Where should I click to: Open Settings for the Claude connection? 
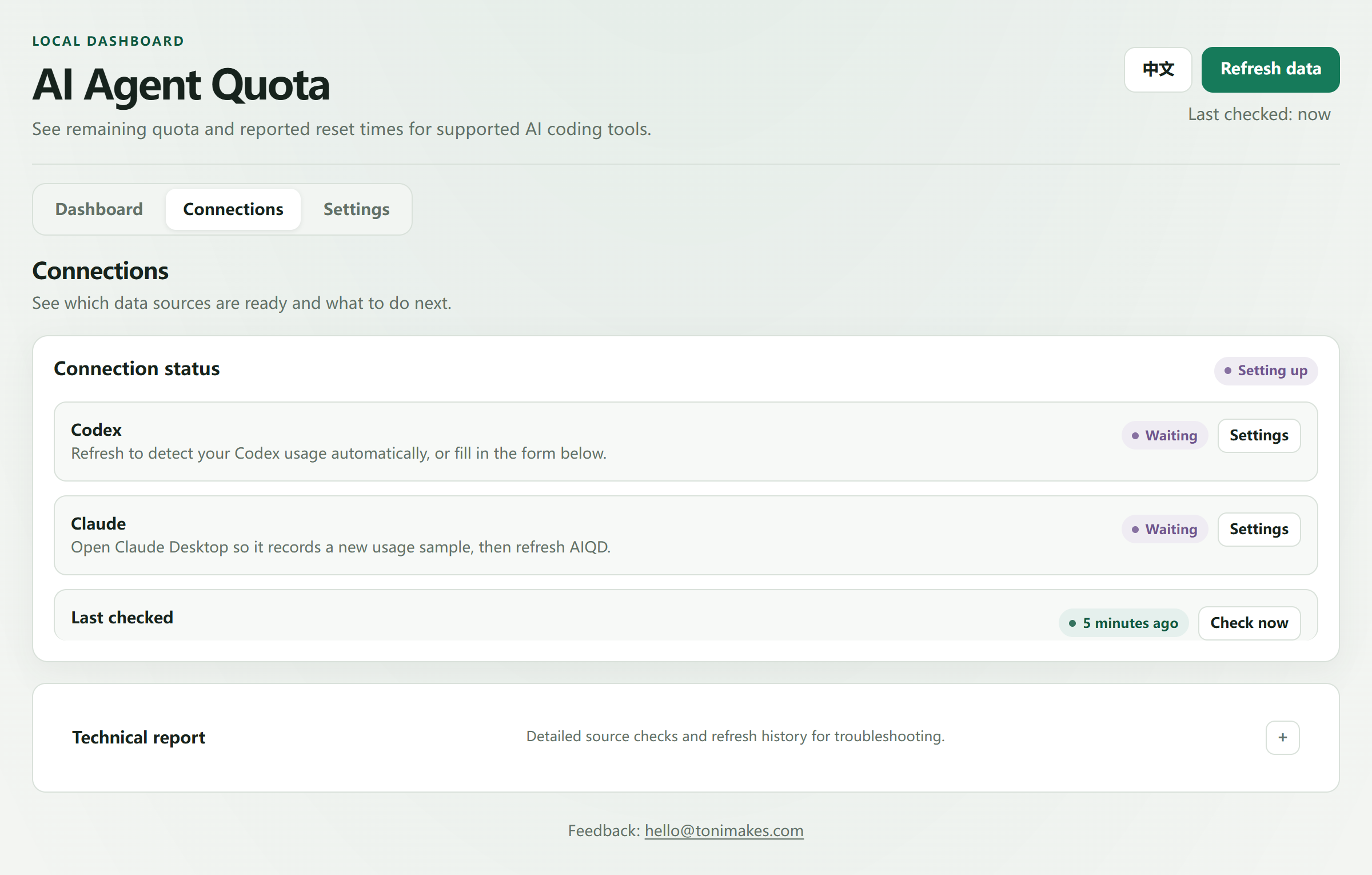(x=1259, y=529)
